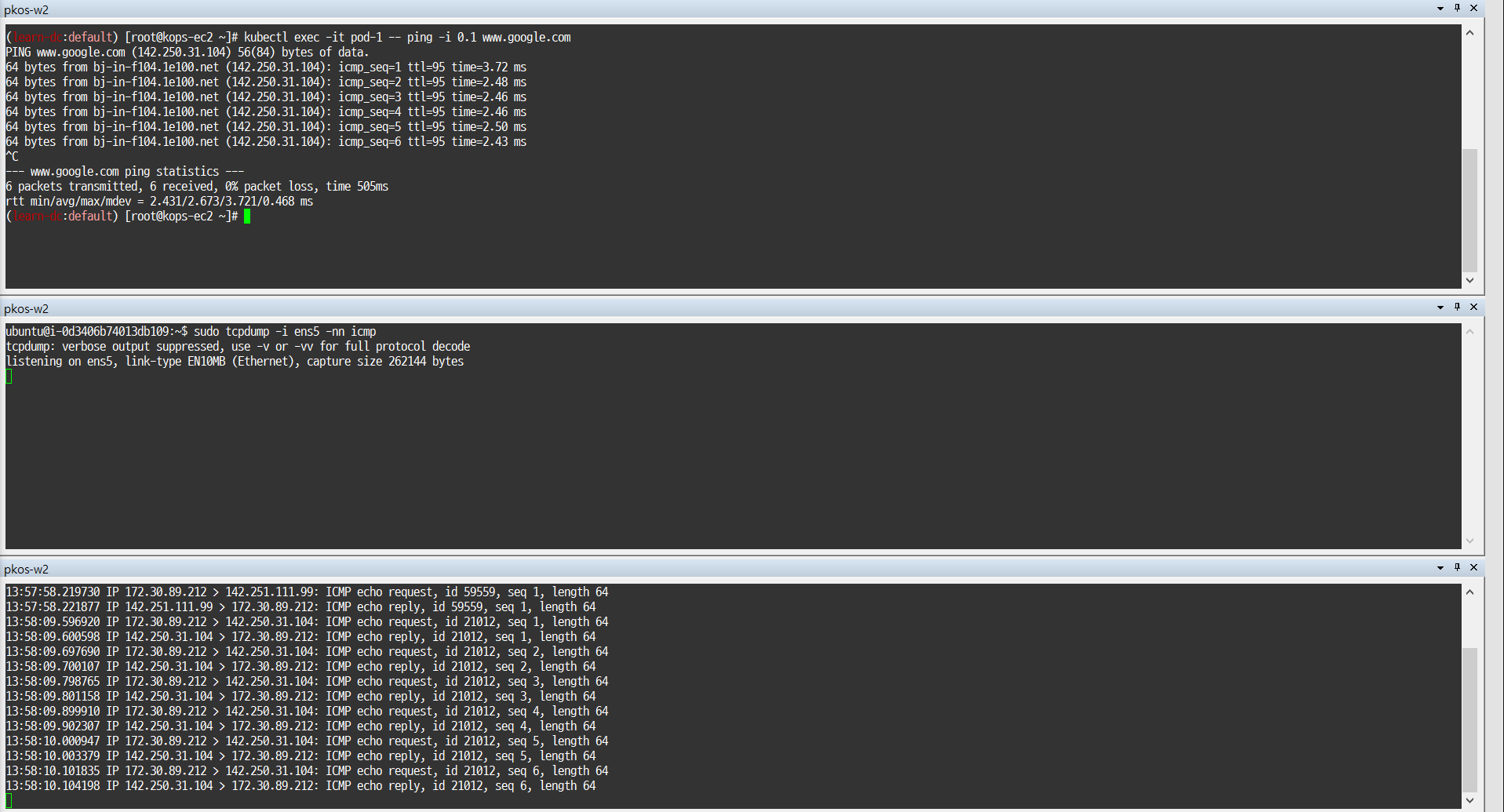Open the dropdown menu of the top pkos-w2 pane
The image size is (1504, 812).
pos(1439,9)
